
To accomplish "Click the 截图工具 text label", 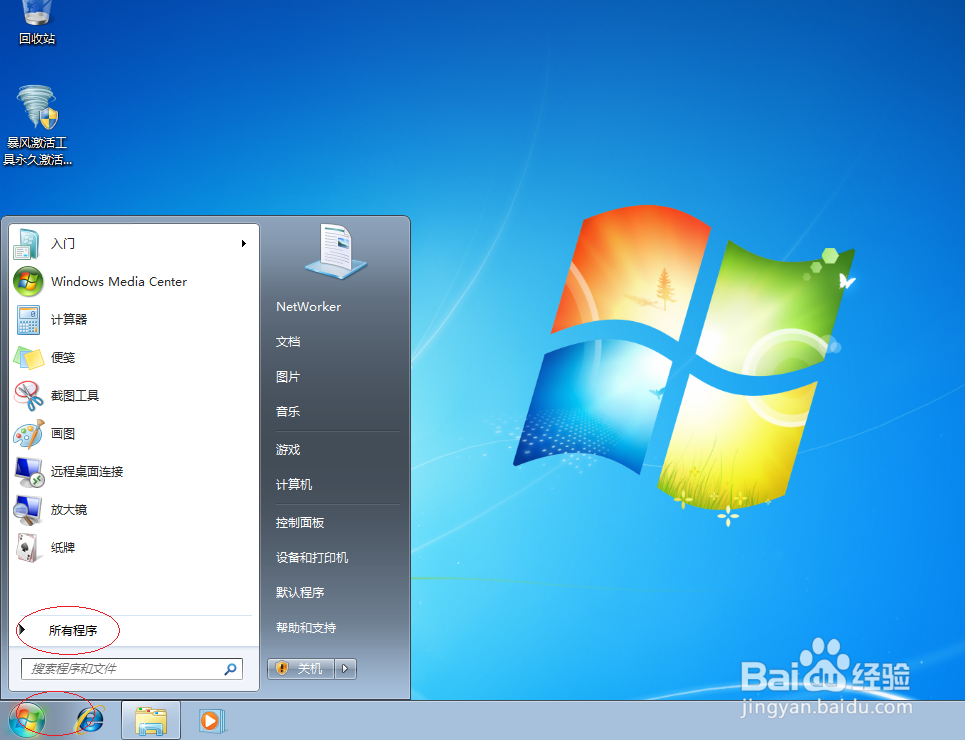I will point(74,396).
